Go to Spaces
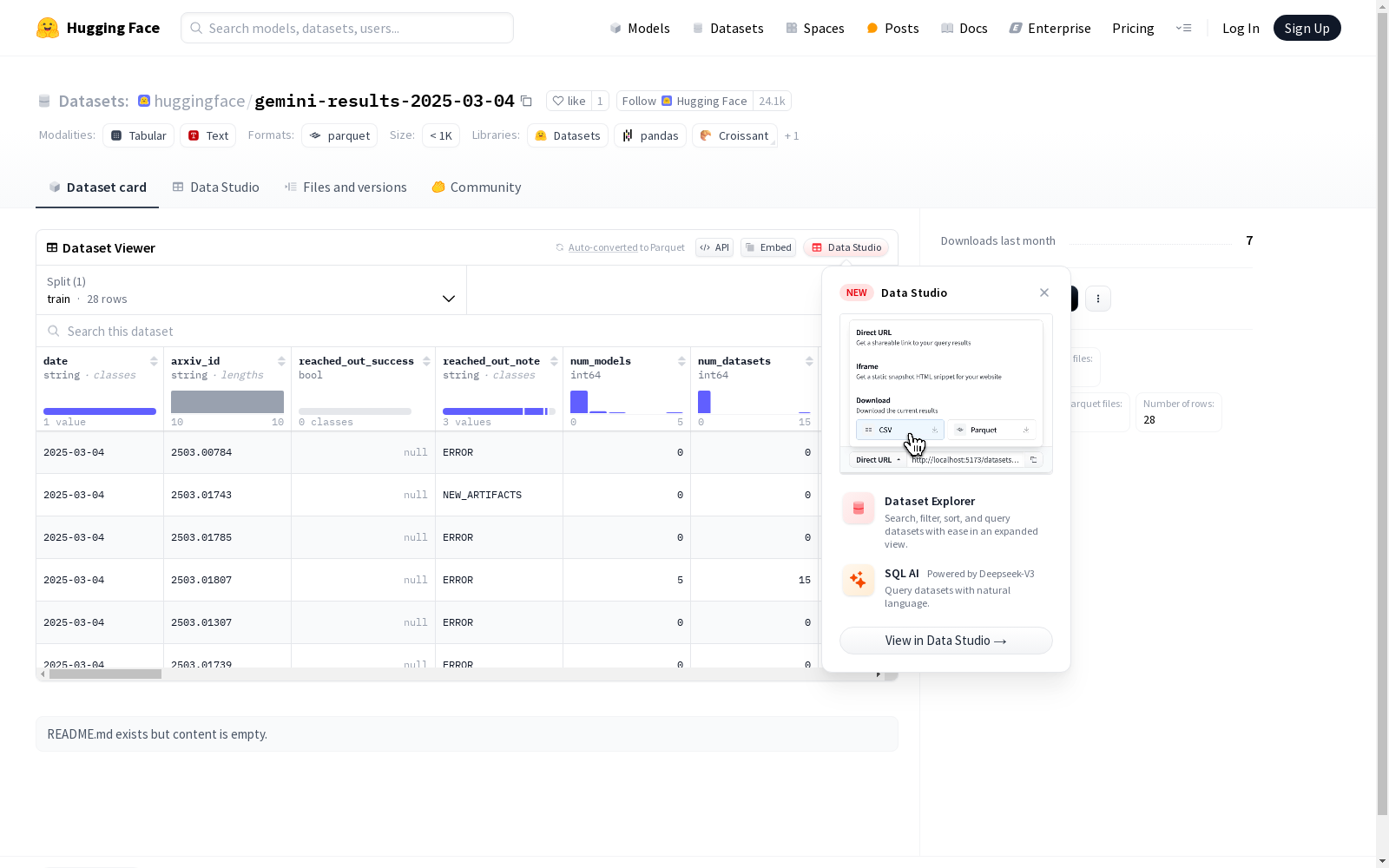This screenshot has height=868, width=1389. [814, 28]
